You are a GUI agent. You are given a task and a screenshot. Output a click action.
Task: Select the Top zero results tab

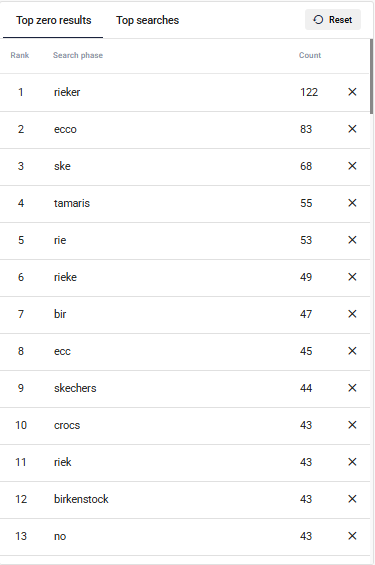53,20
